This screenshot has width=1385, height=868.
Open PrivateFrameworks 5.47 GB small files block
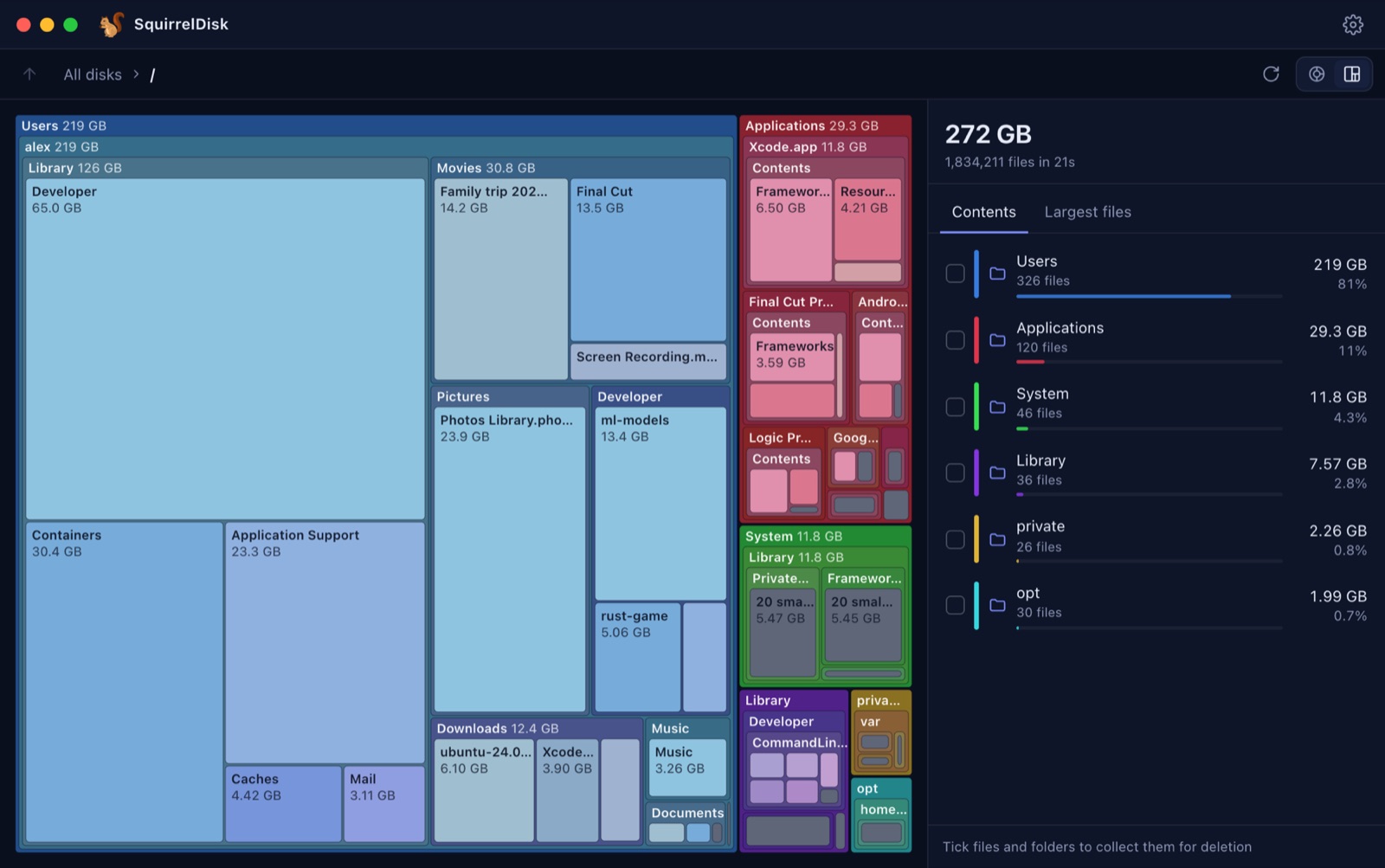(x=783, y=633)
